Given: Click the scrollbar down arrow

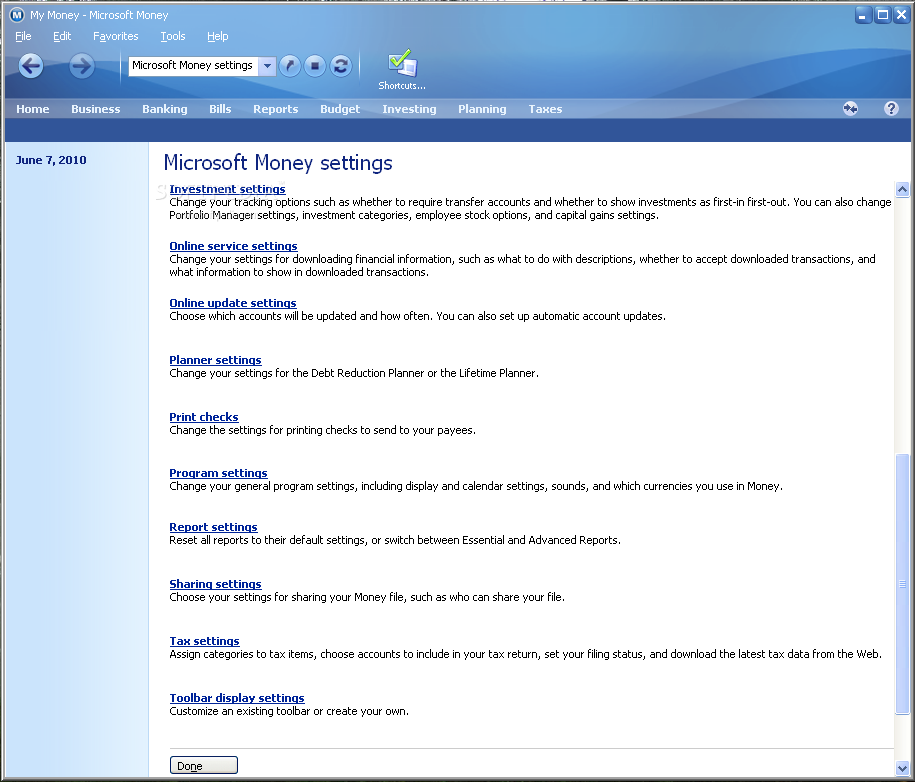Looking at the screenshot, I should point(902,768).
